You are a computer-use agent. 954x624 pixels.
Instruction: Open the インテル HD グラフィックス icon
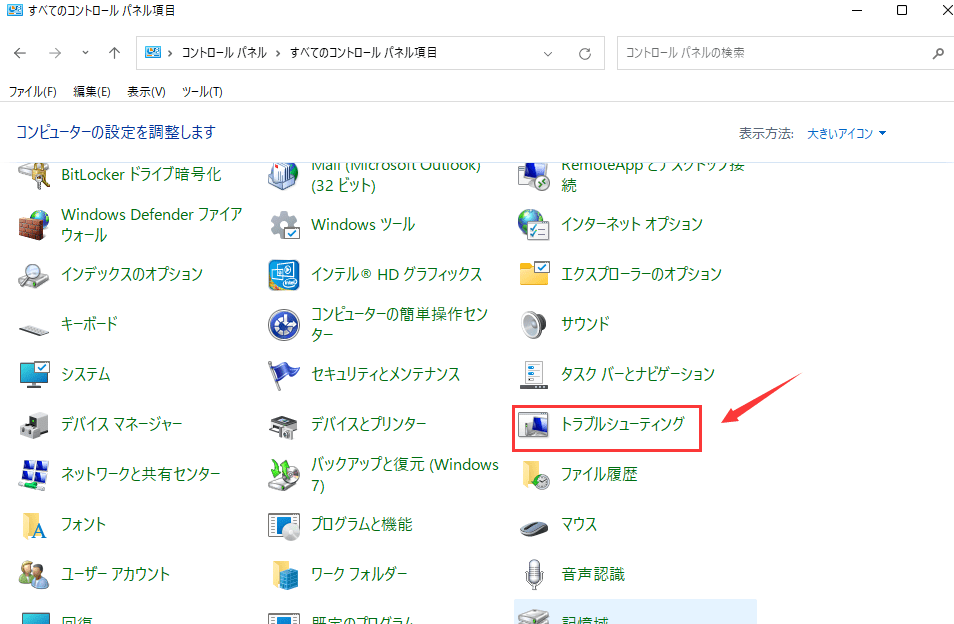[284, 275]
